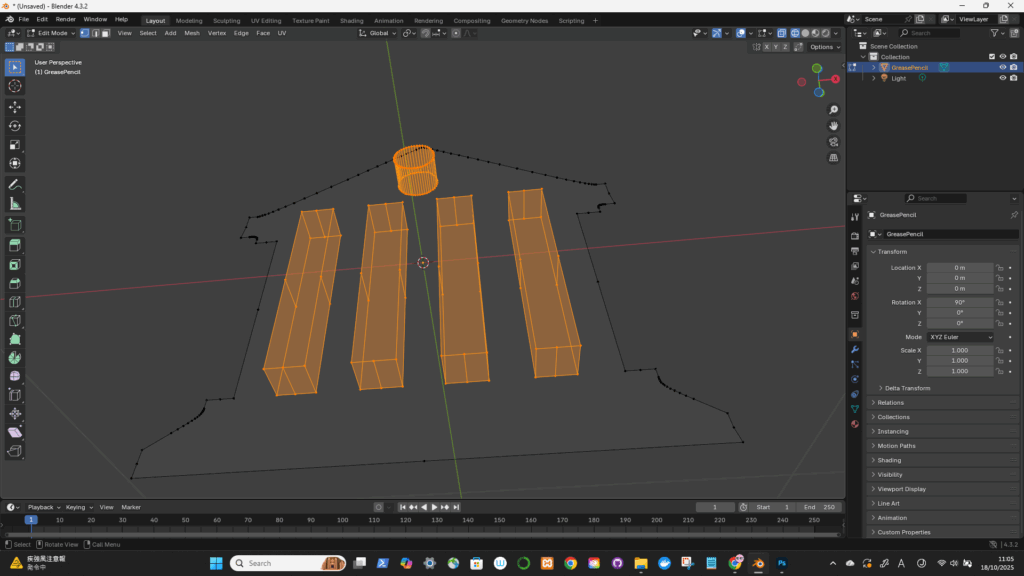
Task: Activate the Rotate tool
Action: (15, 126)
